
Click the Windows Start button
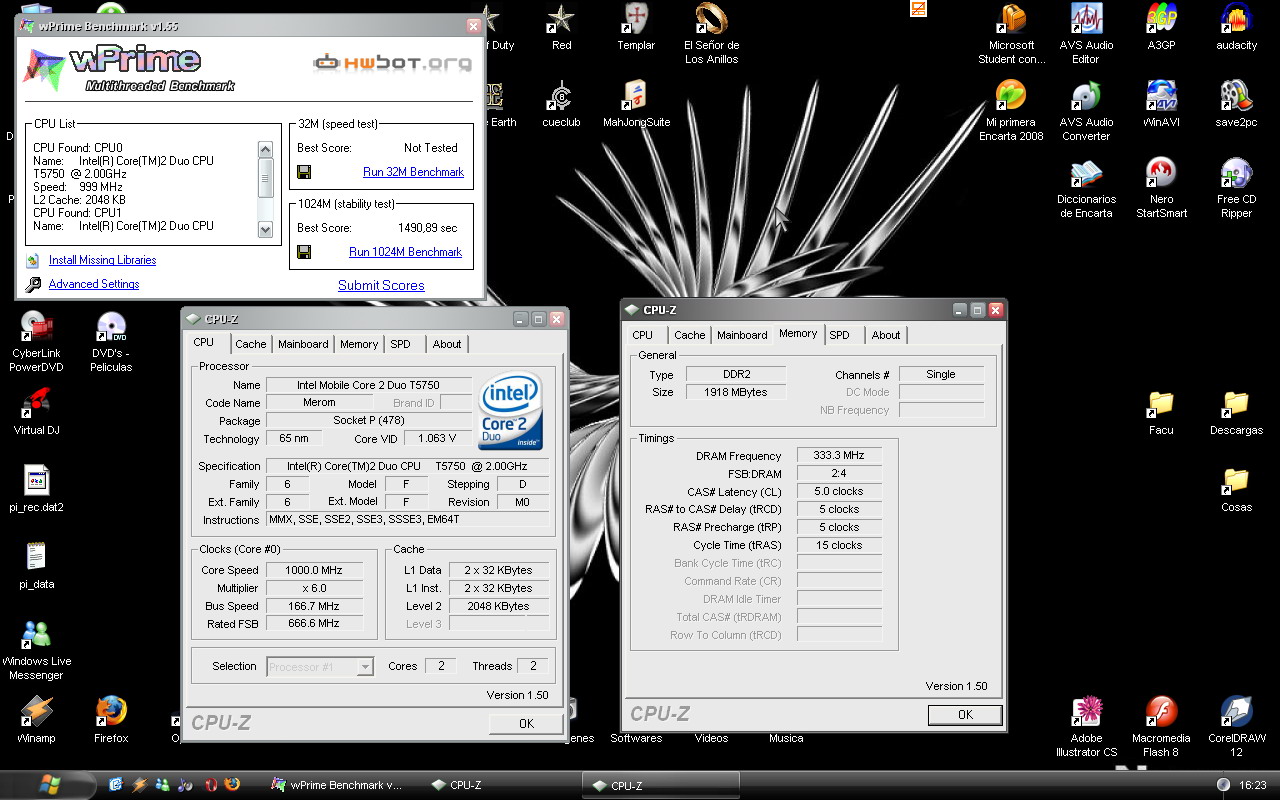[49, 785]
